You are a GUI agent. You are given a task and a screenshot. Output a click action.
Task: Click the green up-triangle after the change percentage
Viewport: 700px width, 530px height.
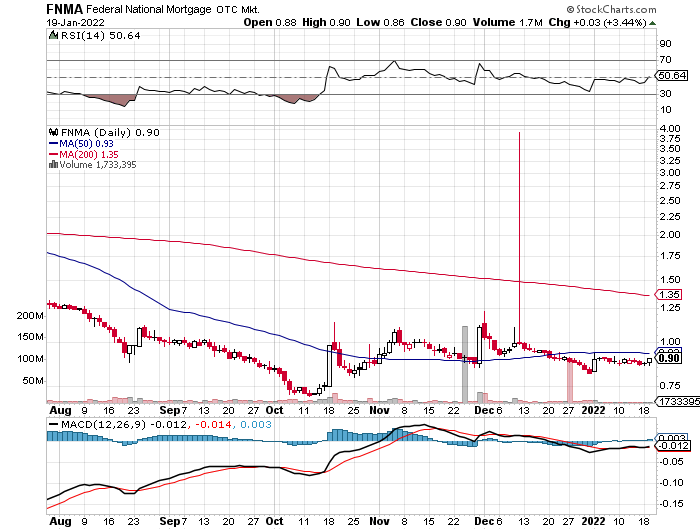point(652,23)
